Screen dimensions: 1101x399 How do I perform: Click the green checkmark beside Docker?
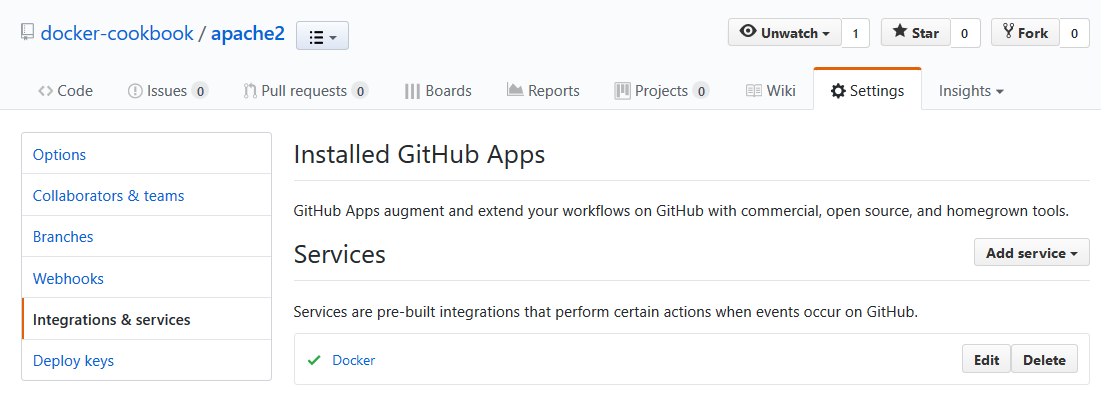click(x=314, y=360)
